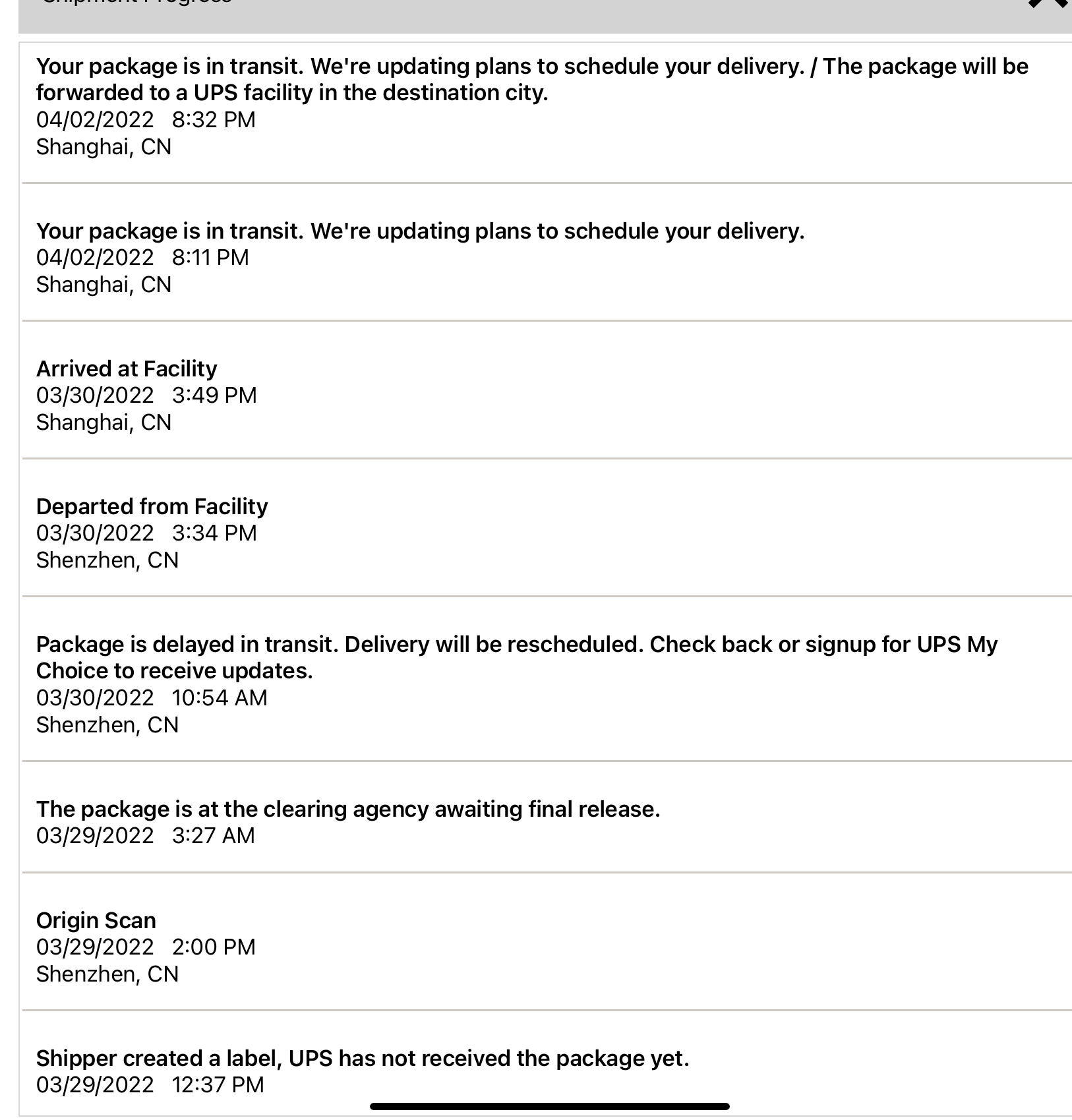Tap the 03/30/2022 3:49 PM timestamp
The width and height of the screenshot is (1072, 1120).
pos(146,396)
